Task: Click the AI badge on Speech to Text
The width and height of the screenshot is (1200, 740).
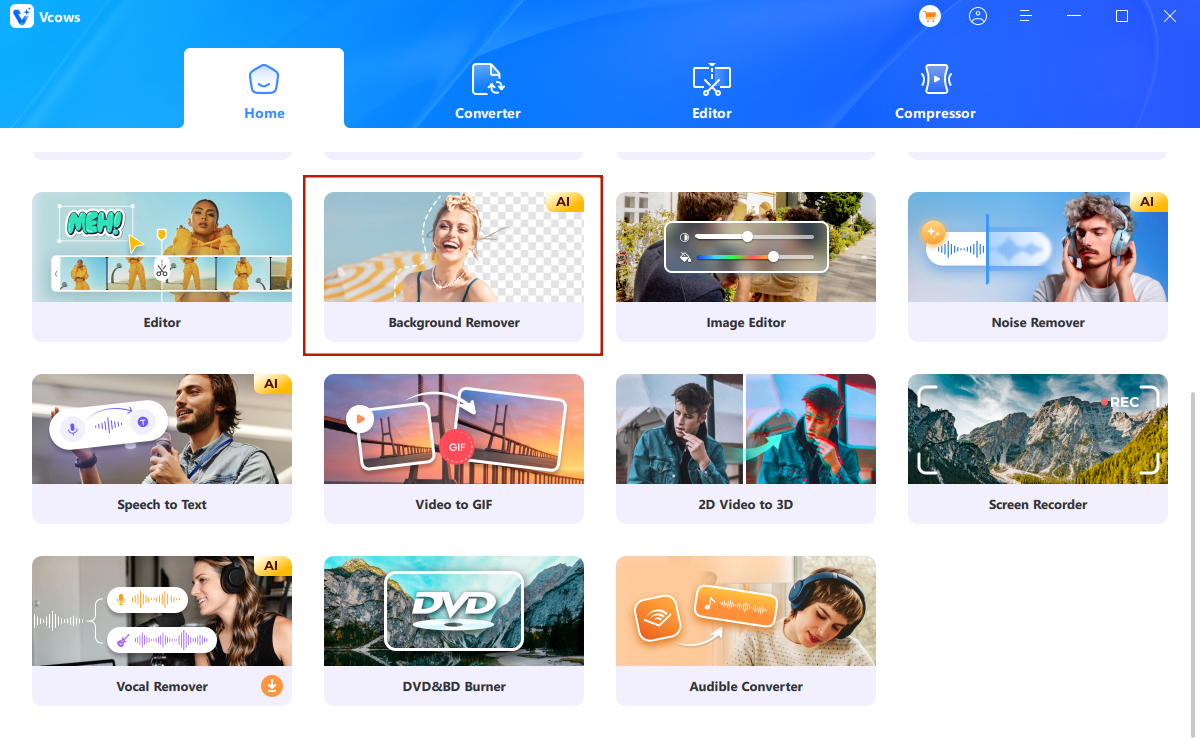Action: [272, 384]
